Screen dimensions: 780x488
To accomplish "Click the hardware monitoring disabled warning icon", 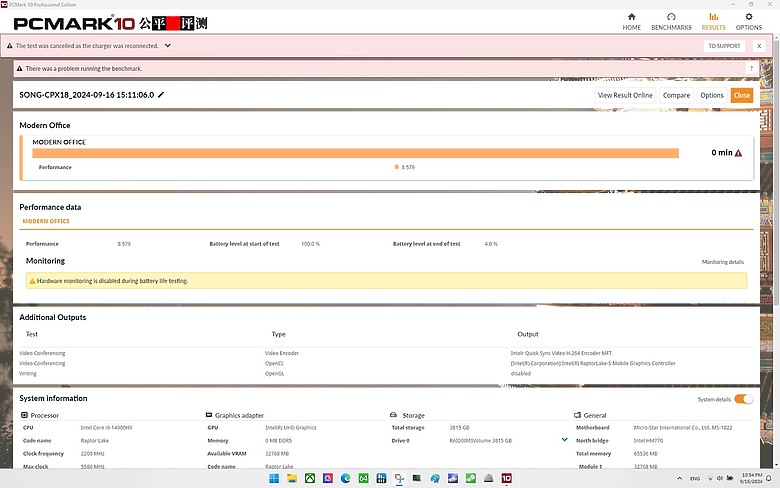I will [x=32, y=281].
